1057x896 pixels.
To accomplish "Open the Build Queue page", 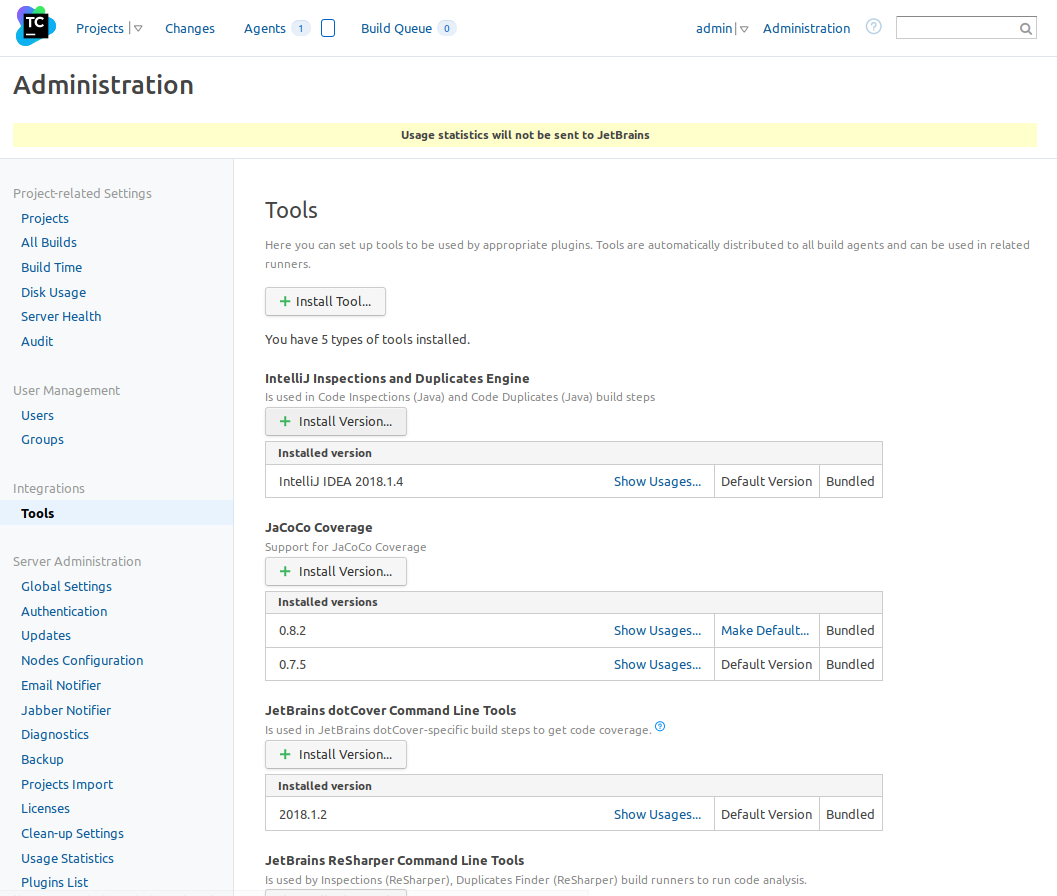I will tap(396, 28).
